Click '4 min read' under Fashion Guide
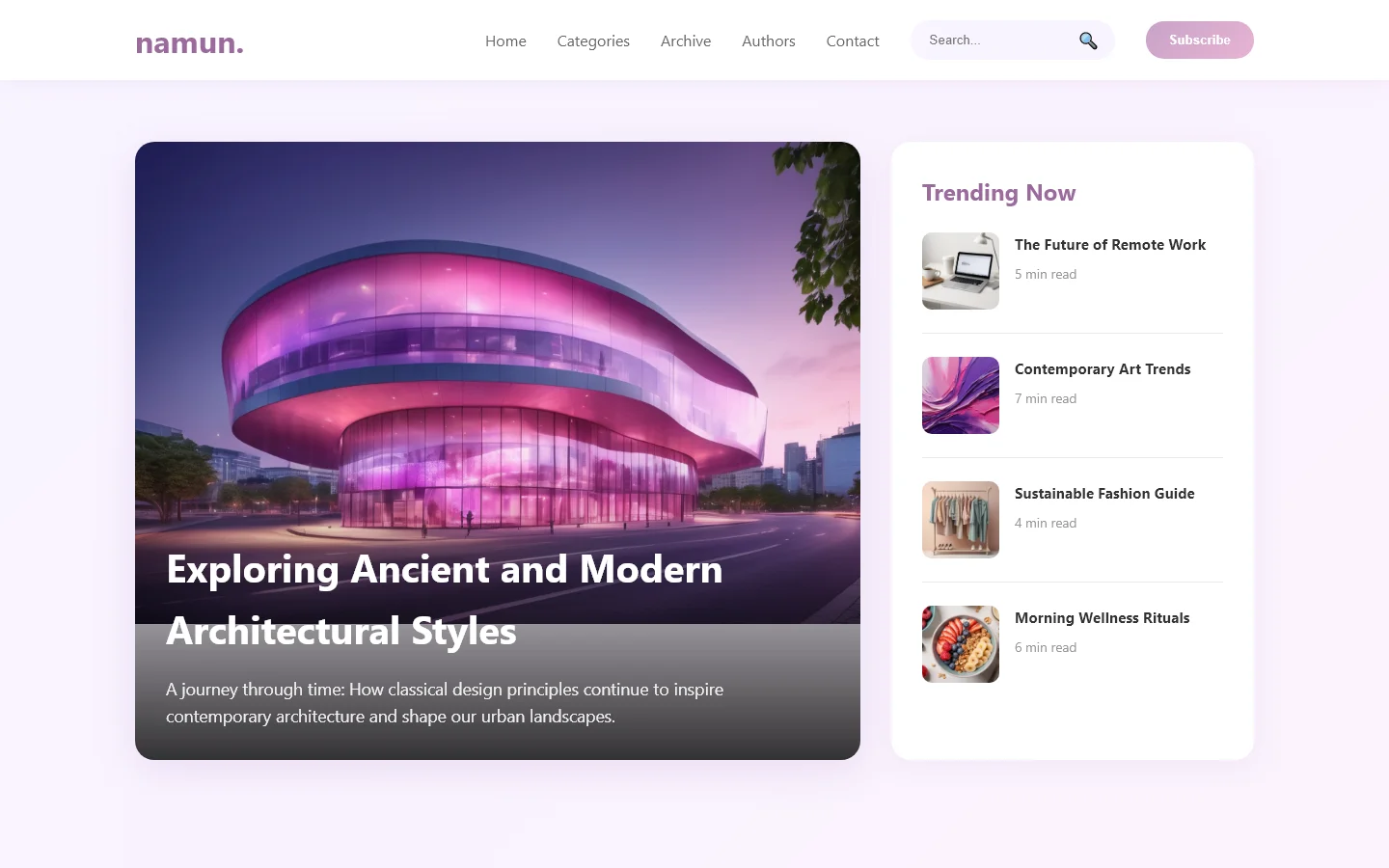The image size is (1389, 868). 1046,523
